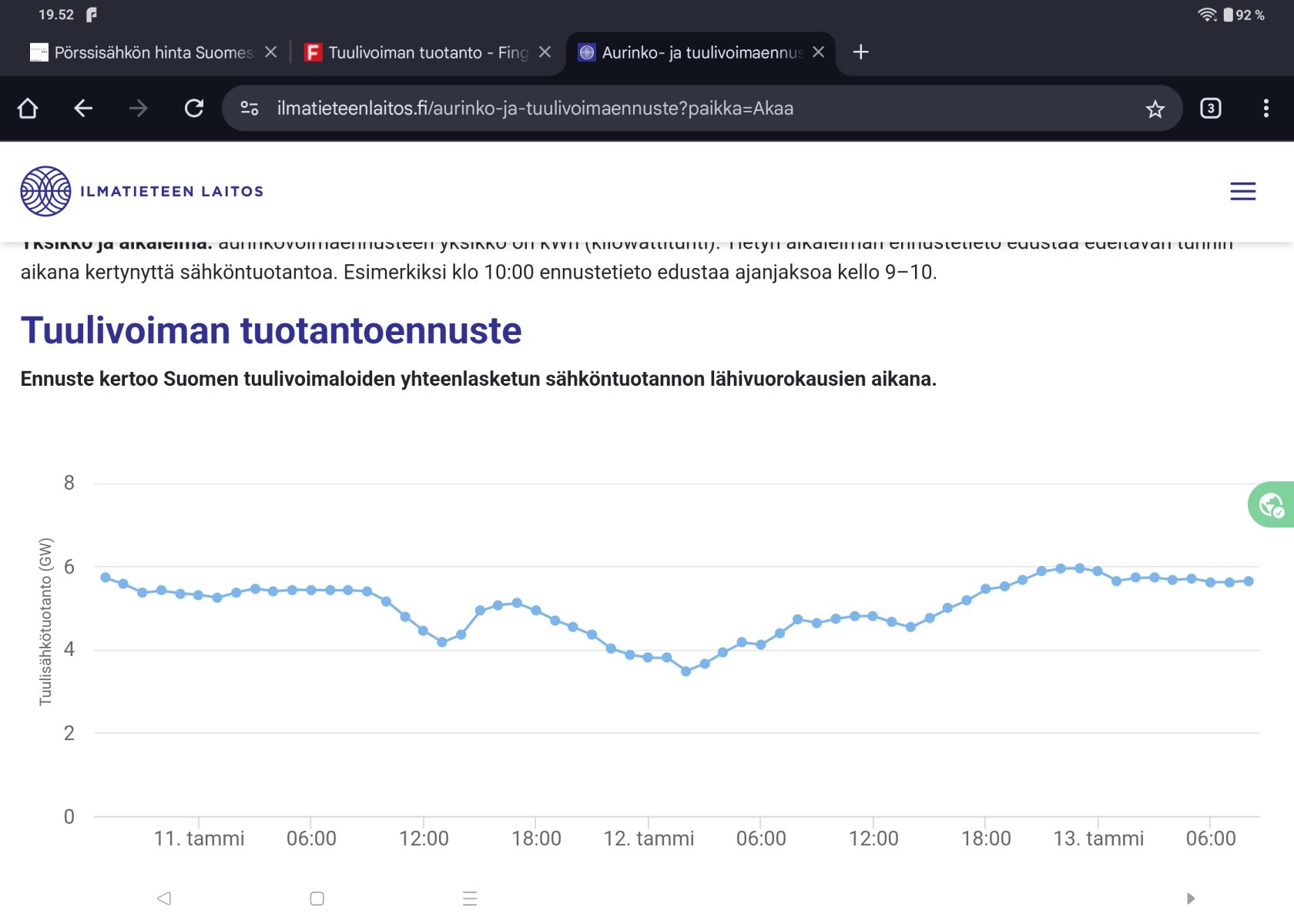Open the Ilmatieteen laitos hamburger menu
Viewport: 1294px width, 924px height.
(x=1242, y=192)
